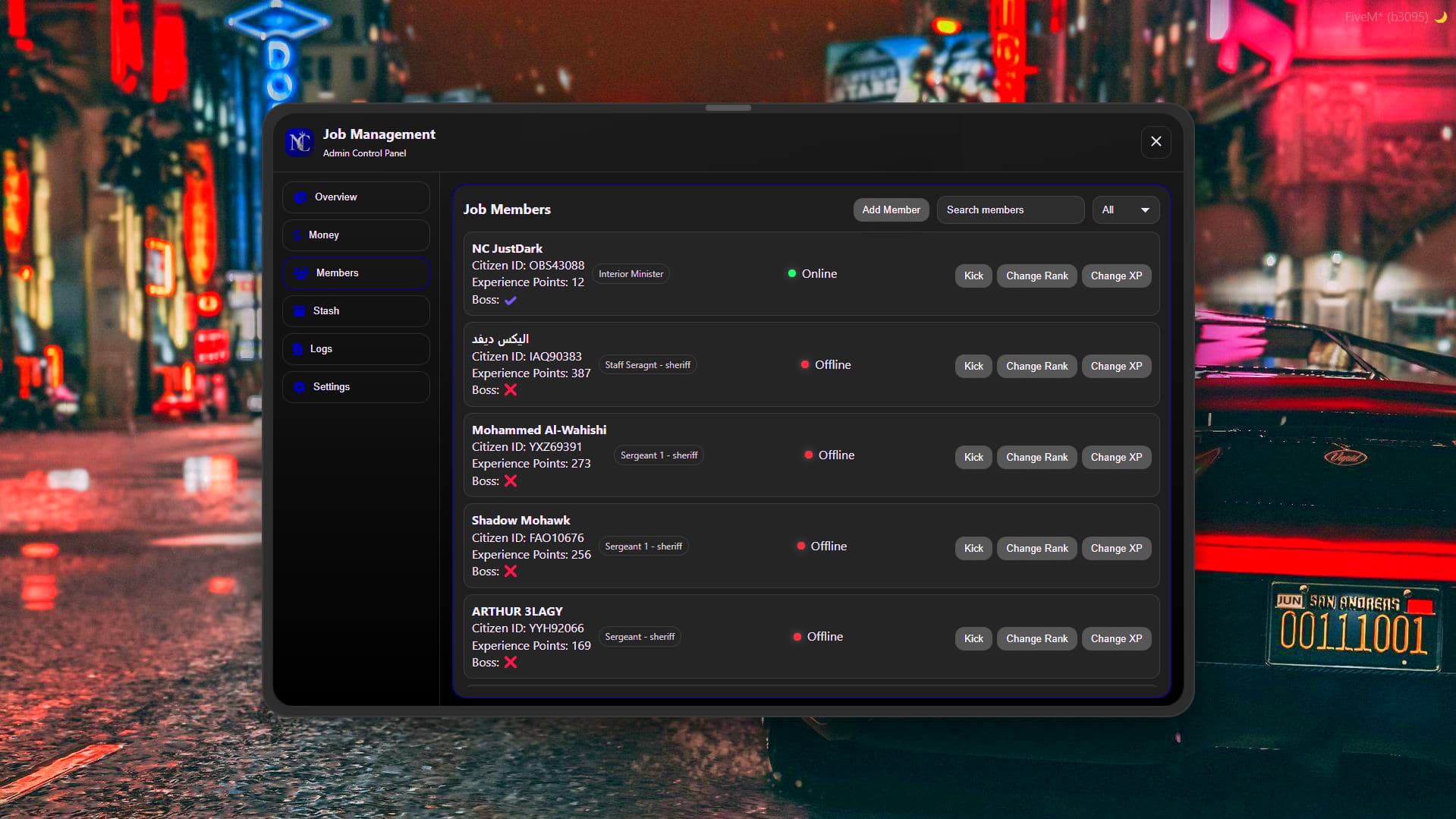Open the Stash panel icon

[x=300, y=311]
